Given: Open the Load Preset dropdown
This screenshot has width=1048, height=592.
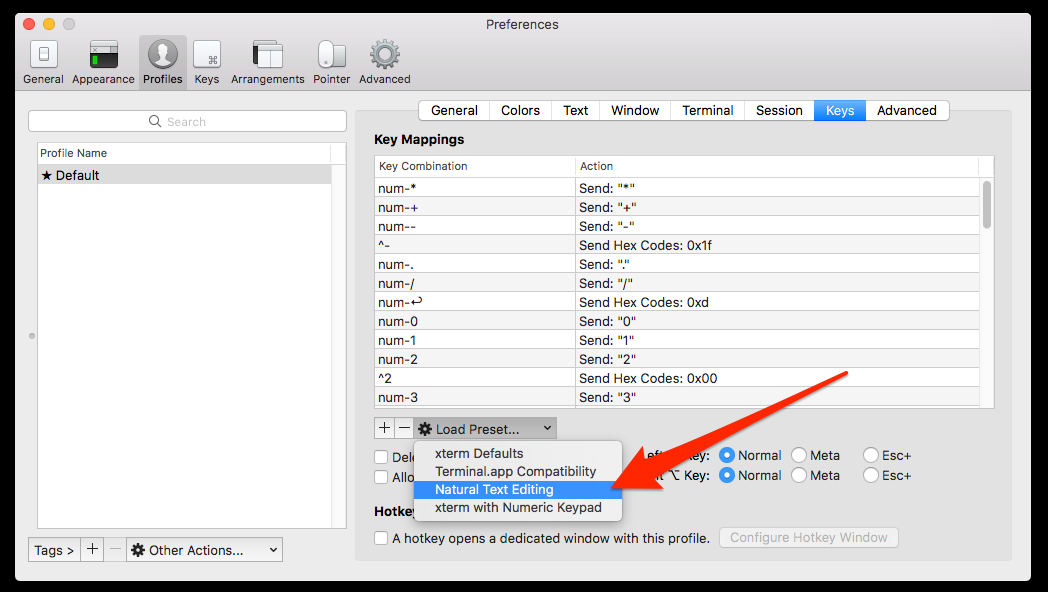Looking at the screenshot, I should point(485,428).
